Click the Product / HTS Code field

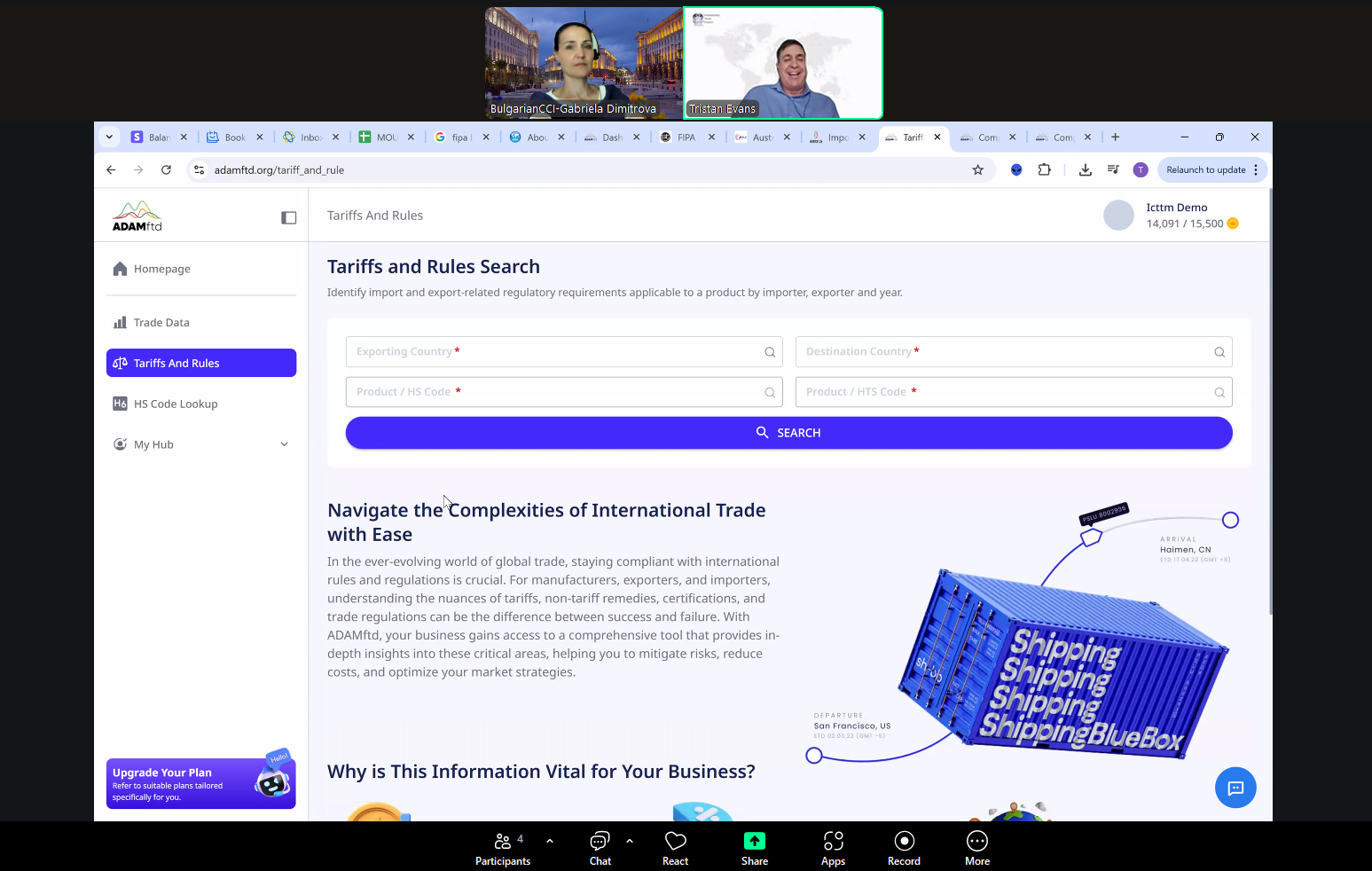point(1014,392)
